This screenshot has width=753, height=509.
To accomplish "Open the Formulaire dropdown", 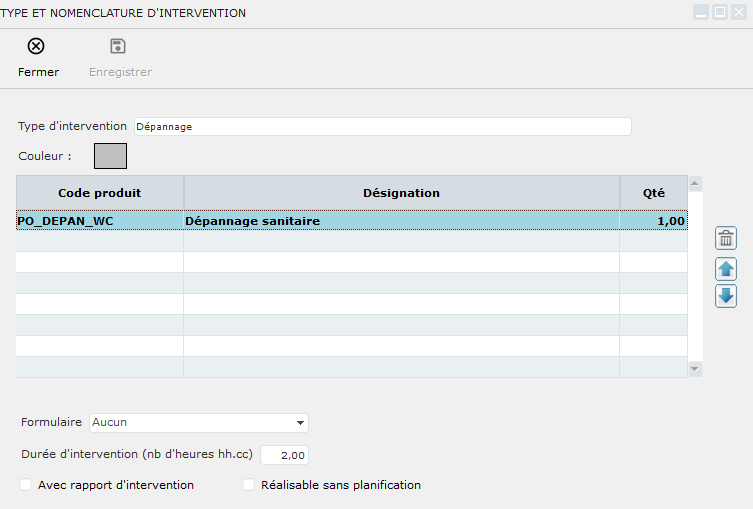I will [199, 423].
